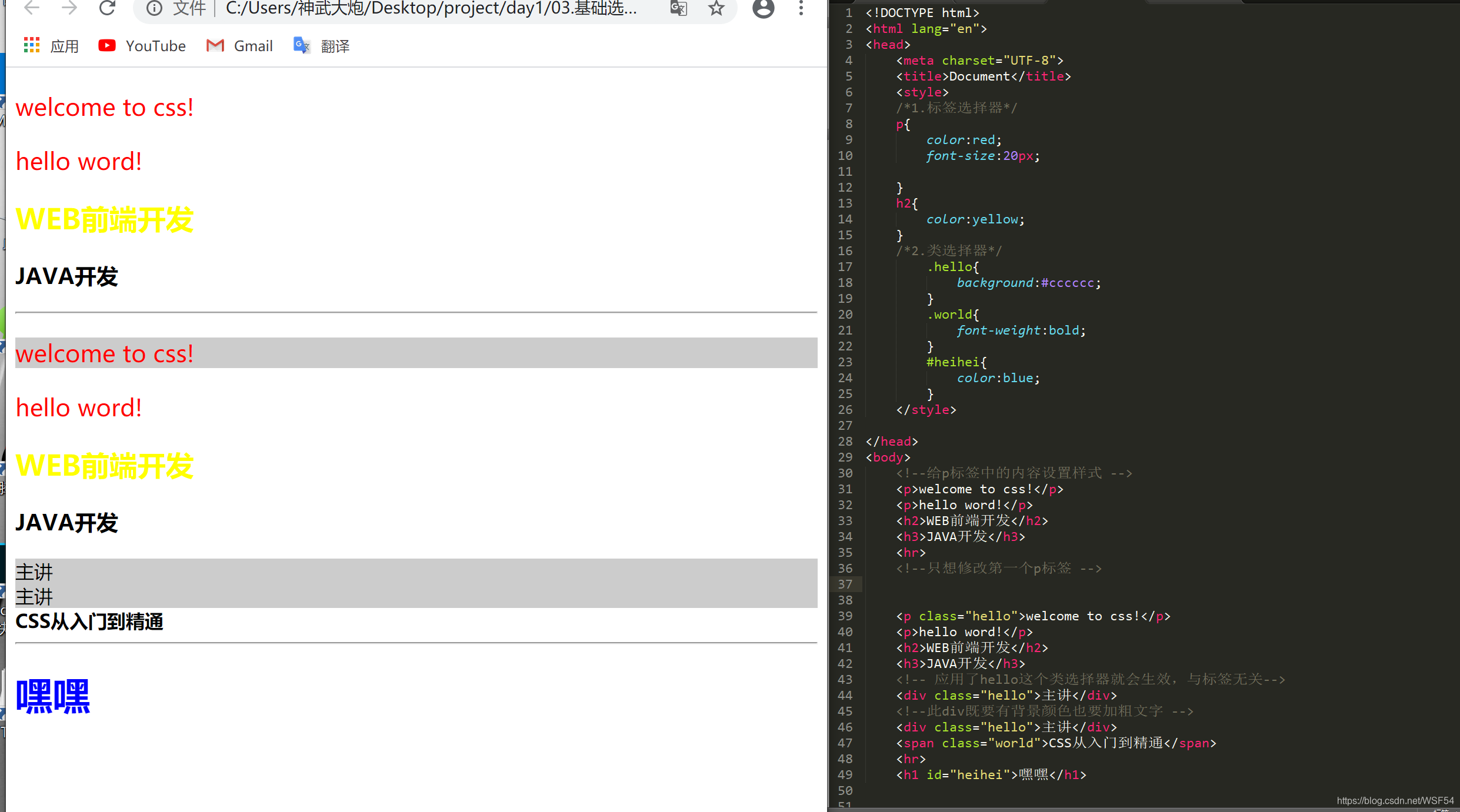Click the '<span class="world">' code line
Image resolution: width=1460 pixels, height=812 pixels.
point(1056,743)
